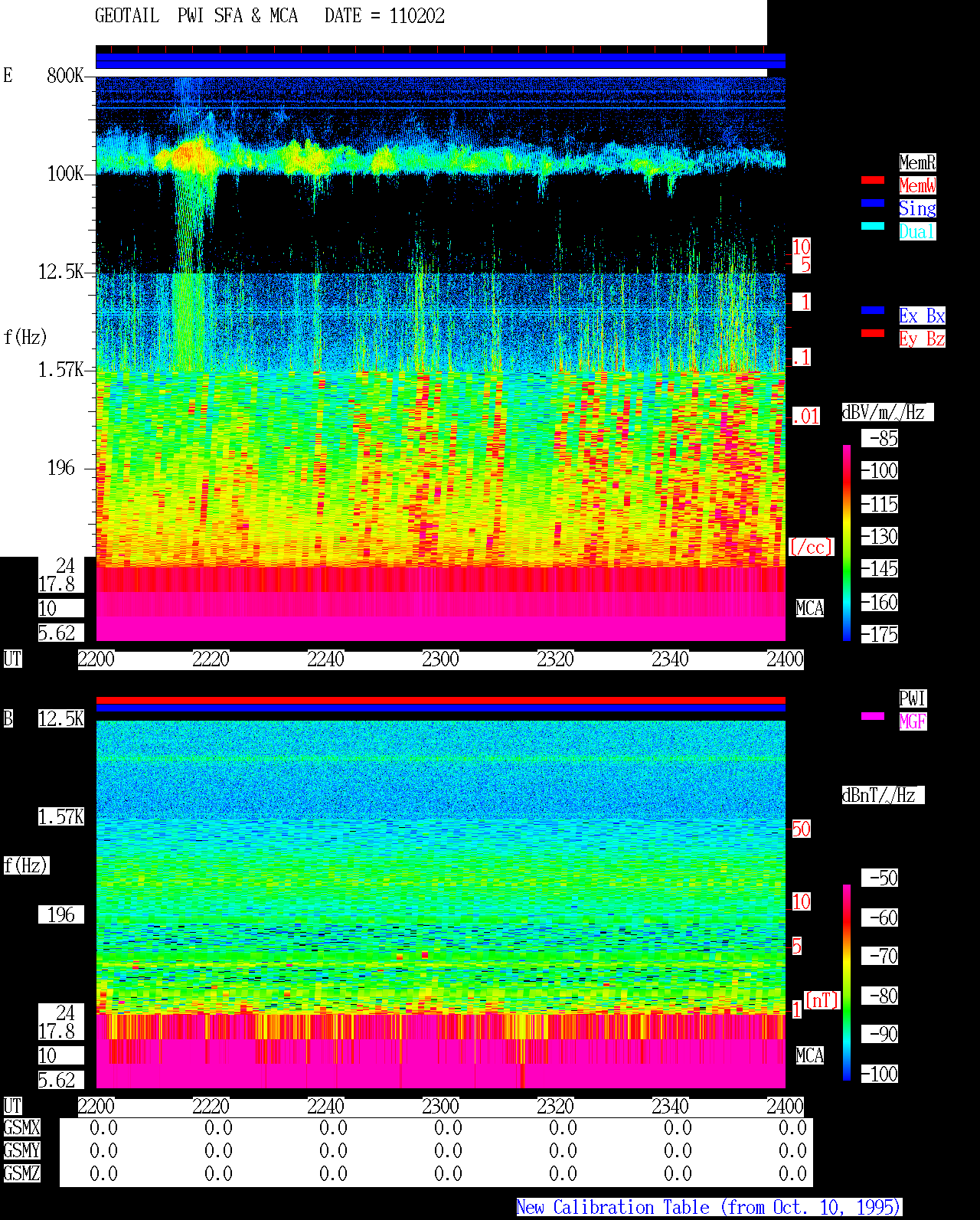
Task: Click the blue Sing legend swatch
Action: click(873, 203)
